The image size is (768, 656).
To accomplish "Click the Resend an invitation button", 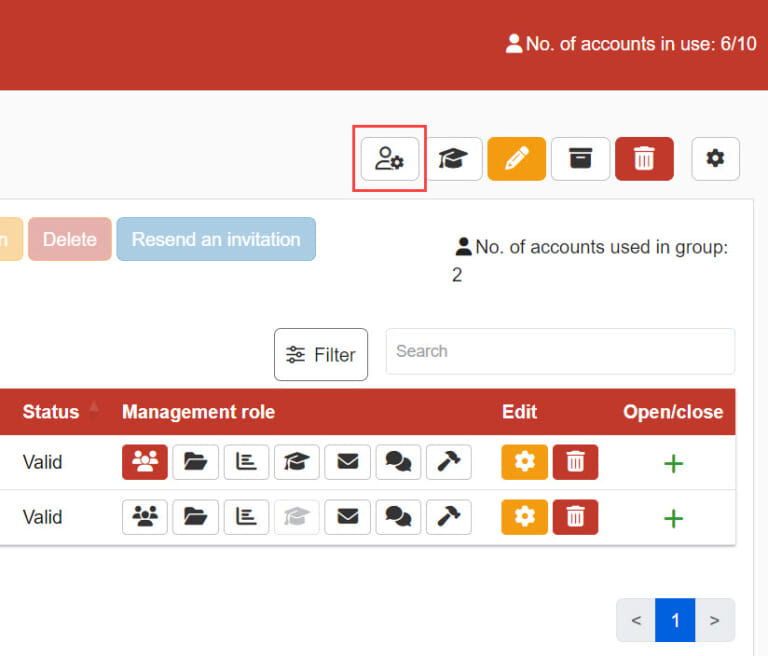I will (x=216, y=239).
